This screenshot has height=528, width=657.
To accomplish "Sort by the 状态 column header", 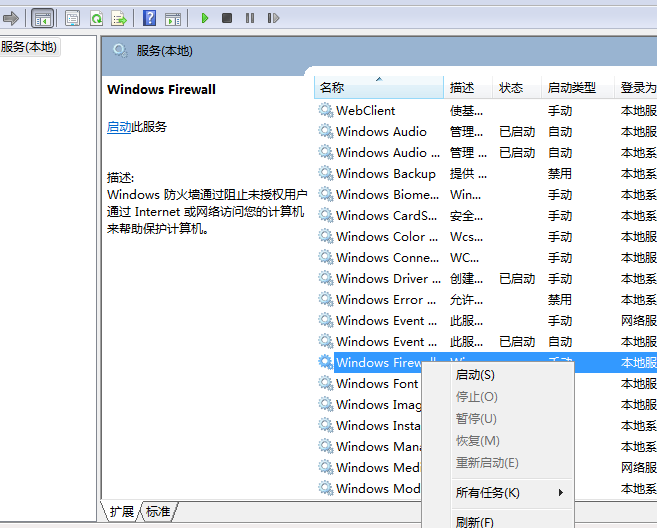I will [517, 88].
